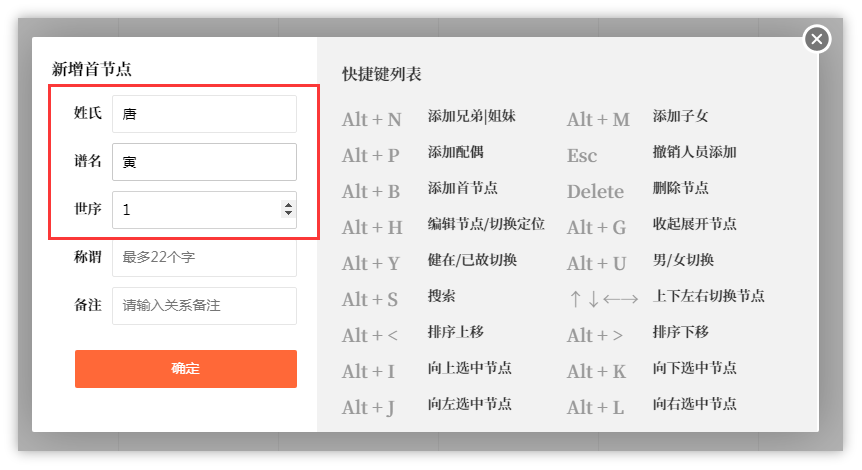The width and height of the screenshot is (862, 470).
Task: Click the 上下左右切换节点 label
Action: click(x=709, y=296)
